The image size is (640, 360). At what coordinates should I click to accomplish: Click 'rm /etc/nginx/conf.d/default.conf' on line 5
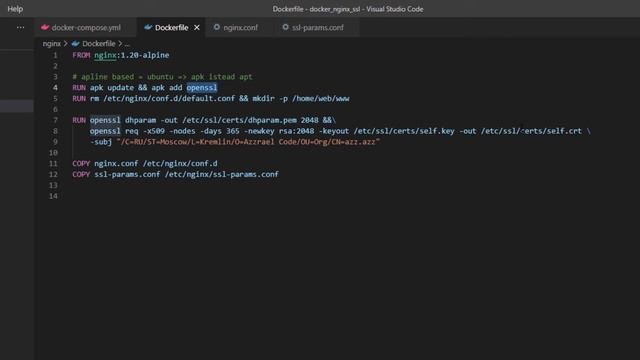pos(162,99)
